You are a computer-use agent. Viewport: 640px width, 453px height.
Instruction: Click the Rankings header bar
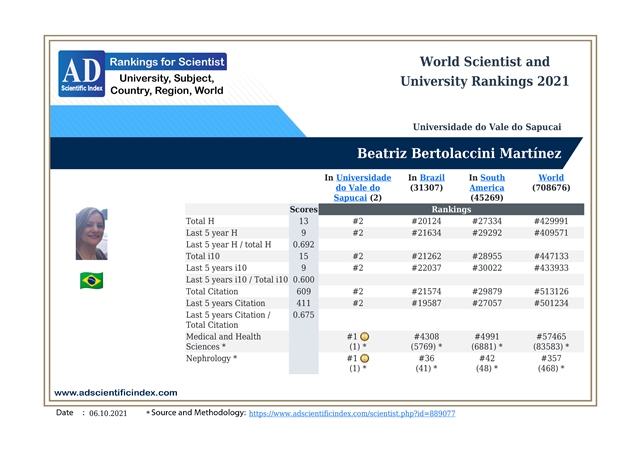(x=451, y=209)
